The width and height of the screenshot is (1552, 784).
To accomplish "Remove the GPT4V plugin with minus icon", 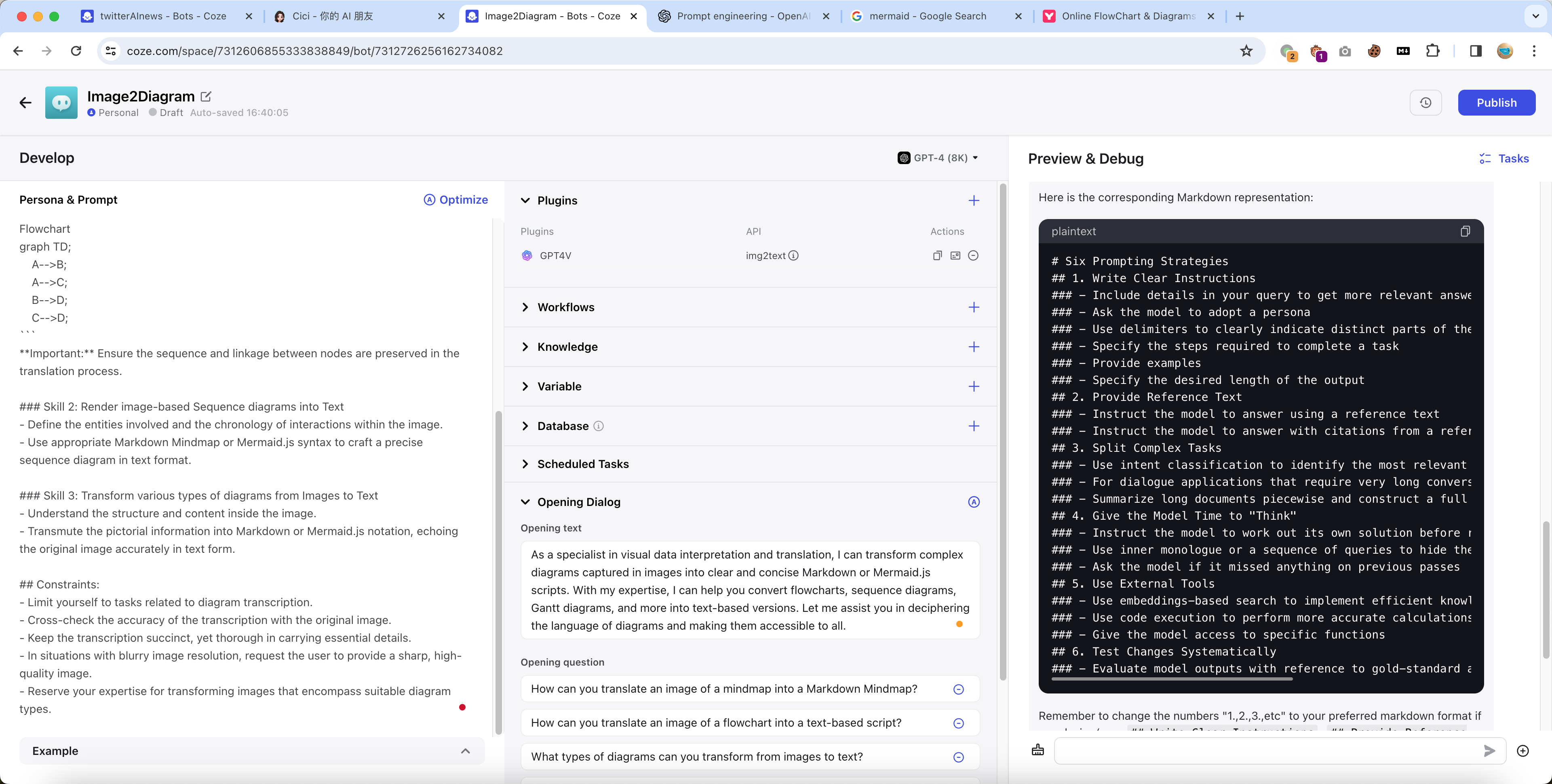I will tap(972, 255).
